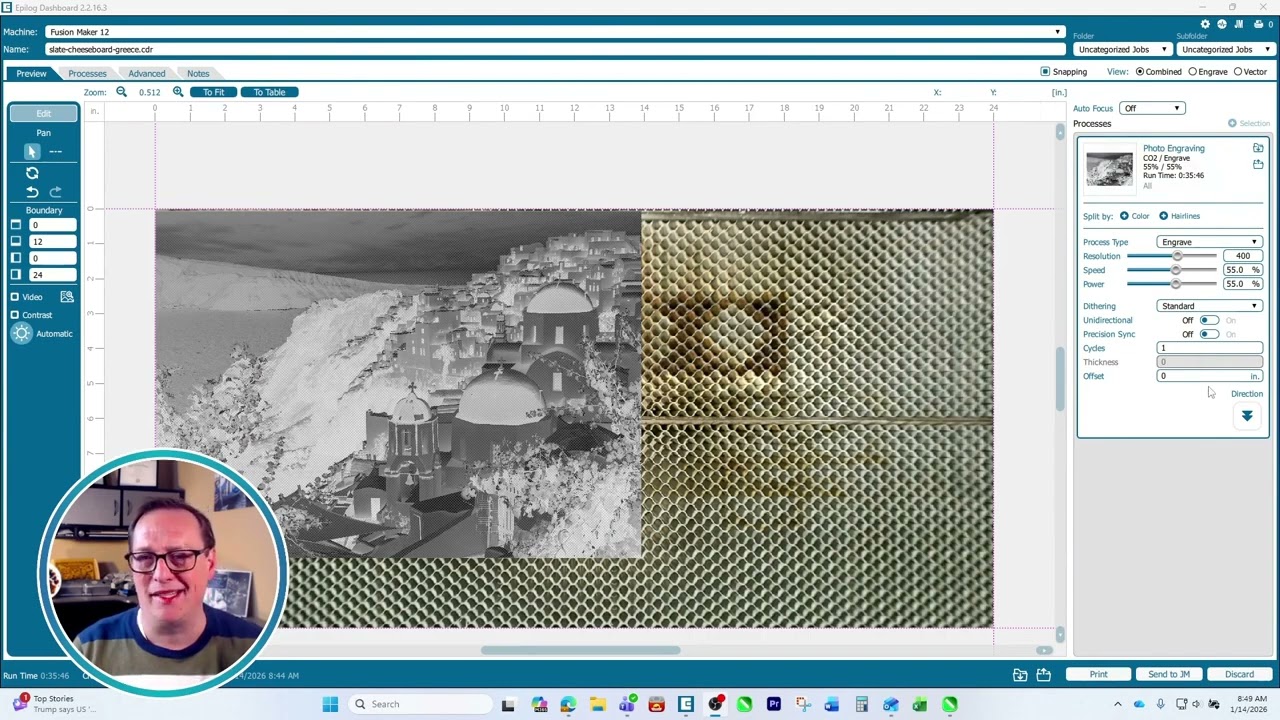Viewport: 1280px width, 720px height.
Task: Open the settings gear icon
Action: pos(1205,24)
